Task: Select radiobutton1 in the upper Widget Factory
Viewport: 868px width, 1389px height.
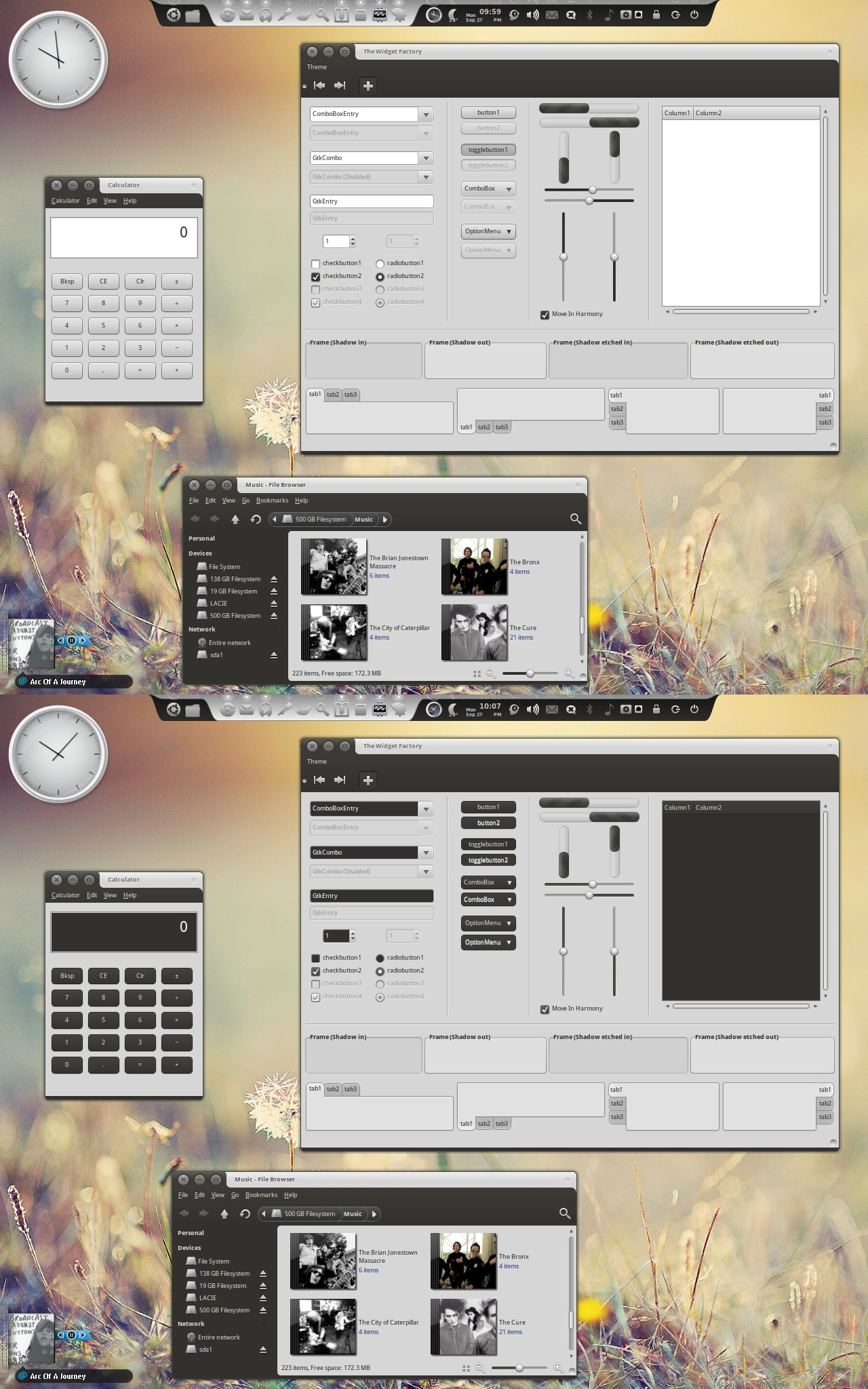Action: 380,264
